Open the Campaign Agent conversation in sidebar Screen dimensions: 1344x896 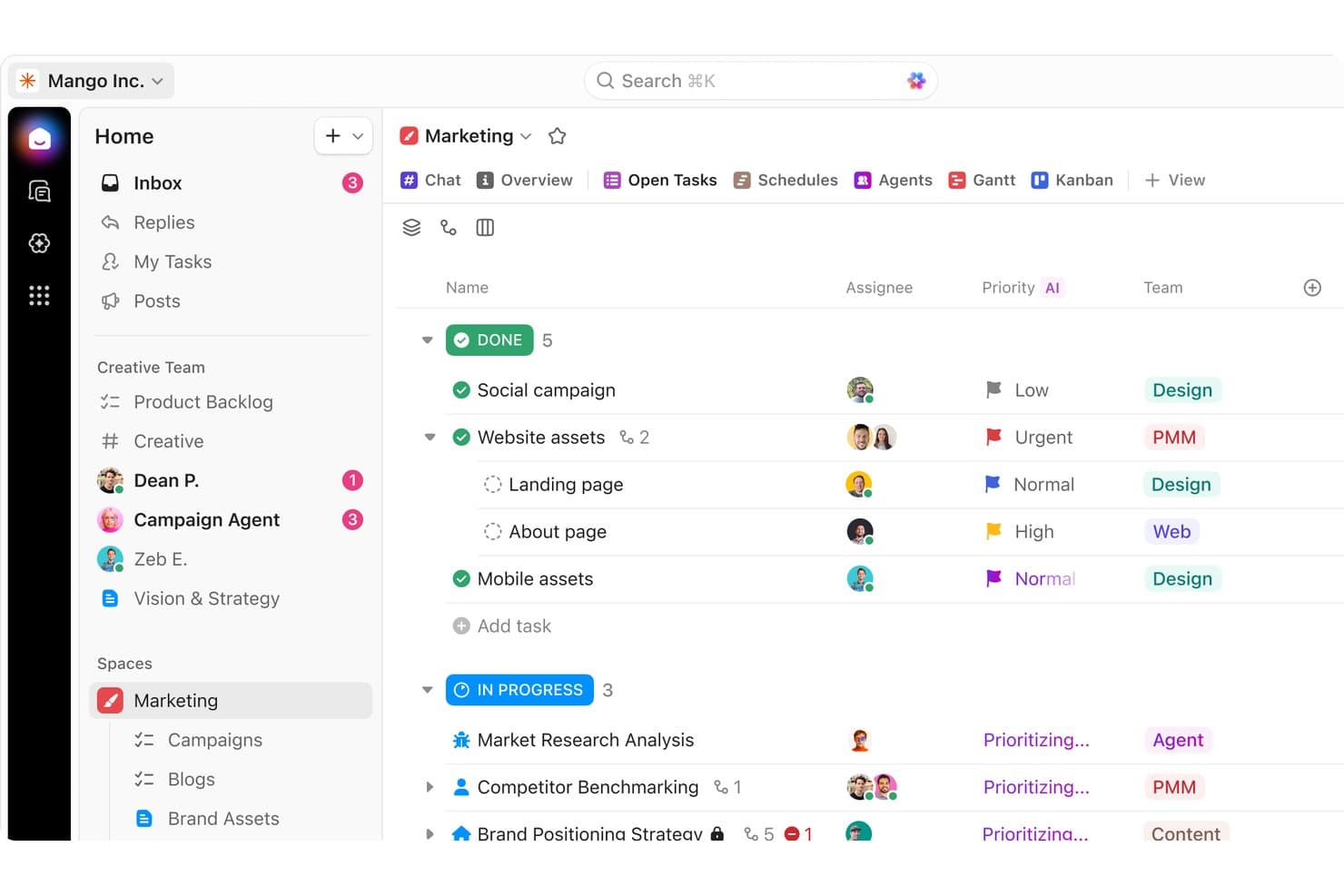[x=232, y=520]
